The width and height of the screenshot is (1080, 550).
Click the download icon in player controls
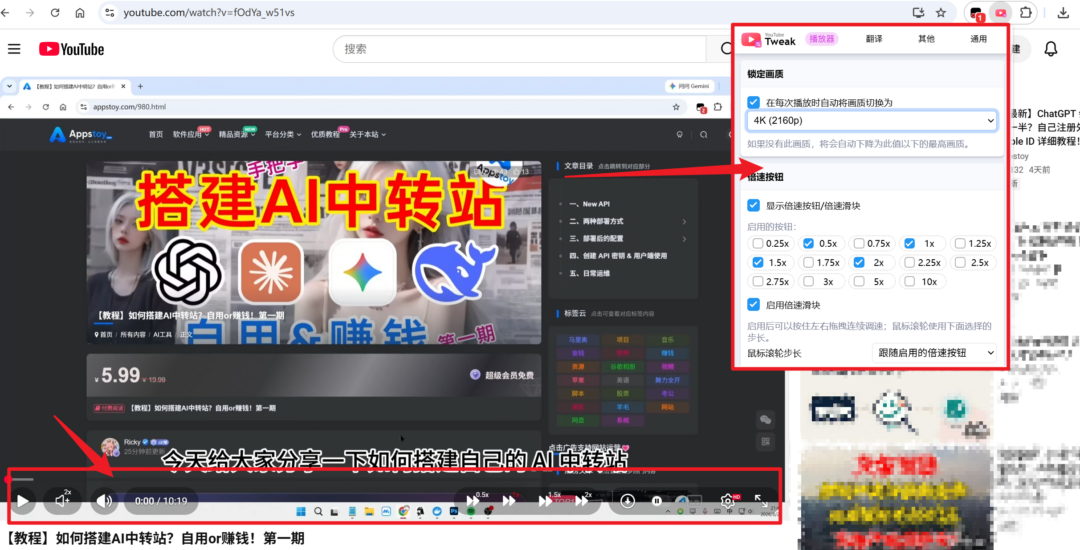[627, 501]
